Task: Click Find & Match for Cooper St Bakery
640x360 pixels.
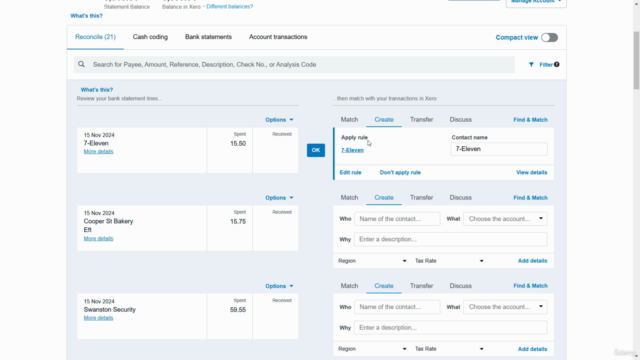Action: [x=530, y=198]
